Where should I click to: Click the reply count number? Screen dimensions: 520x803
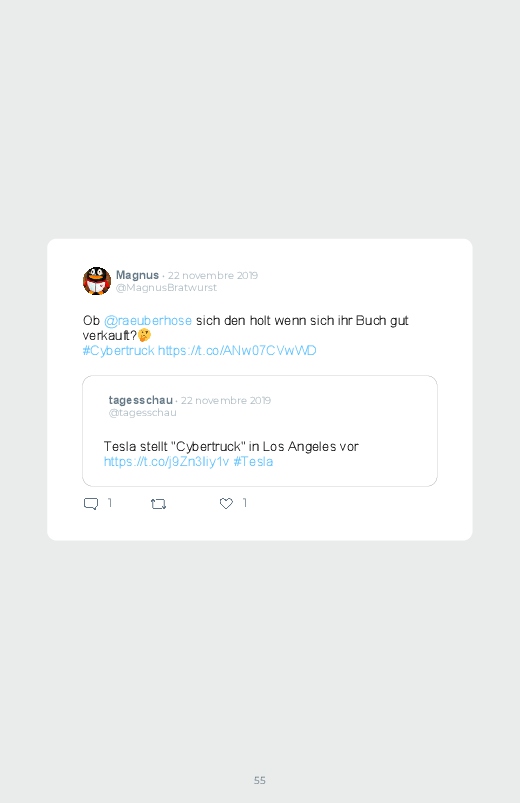coord(110,503)
